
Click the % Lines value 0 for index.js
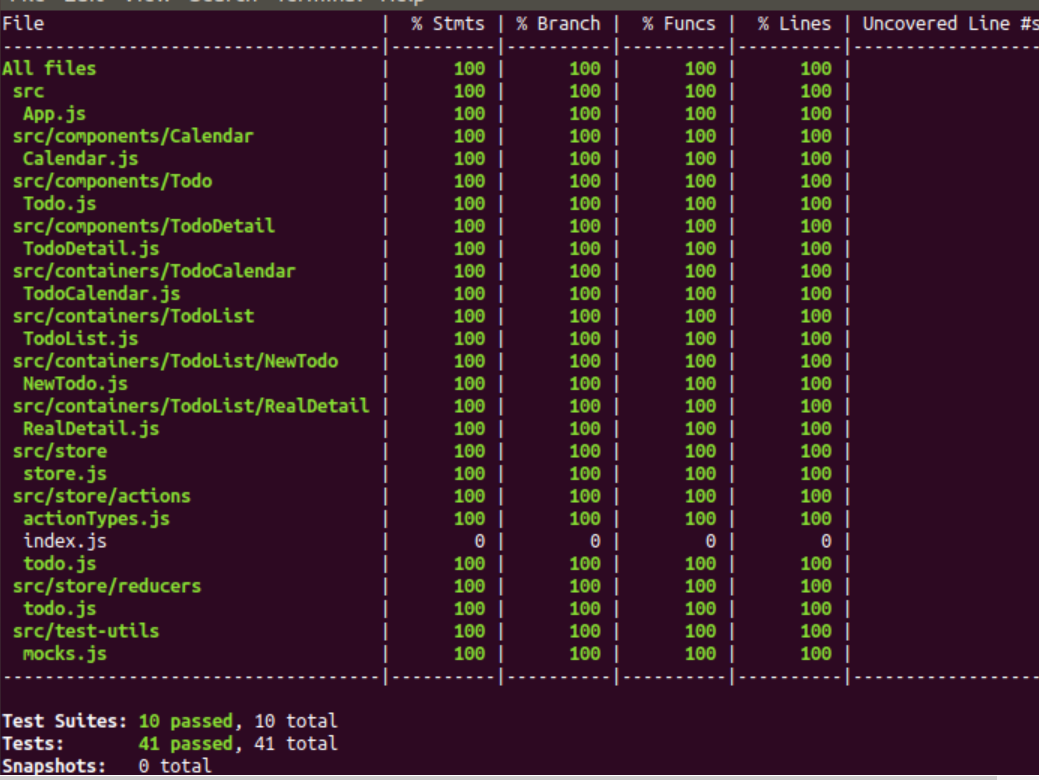826,541
